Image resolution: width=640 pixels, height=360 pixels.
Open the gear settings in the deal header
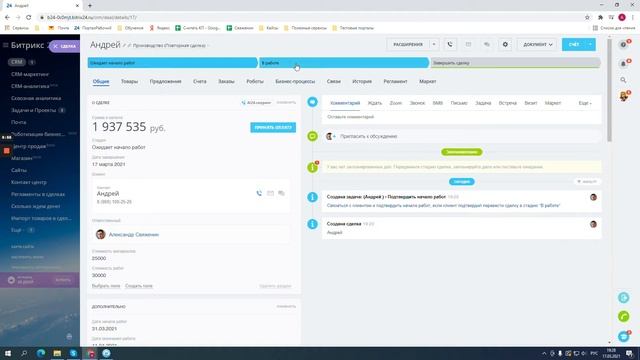point(505,44)
